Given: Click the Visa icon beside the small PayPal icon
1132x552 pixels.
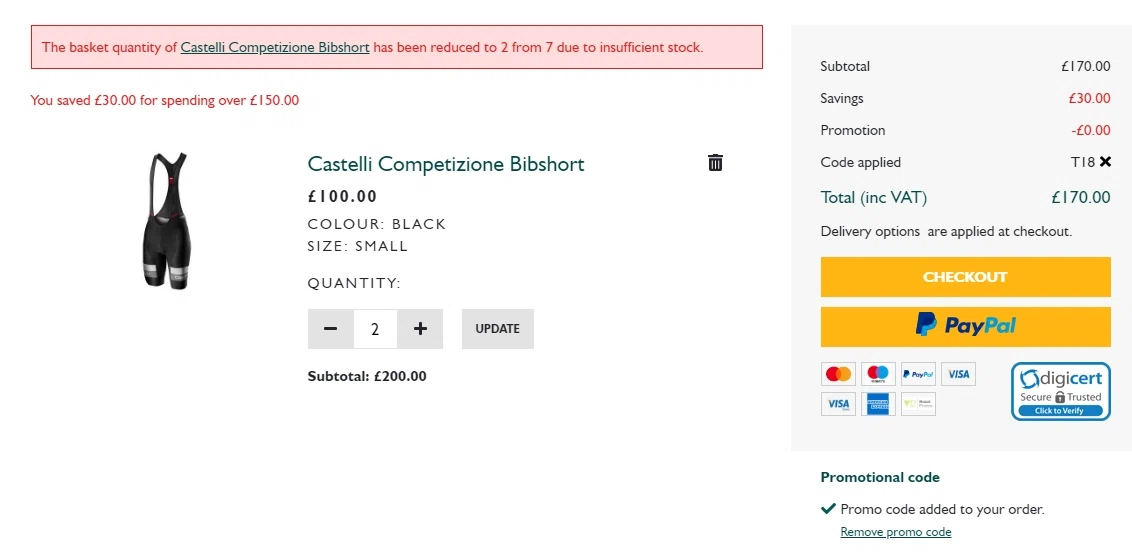Looking at the screenshot, I should tap(958, 374).
